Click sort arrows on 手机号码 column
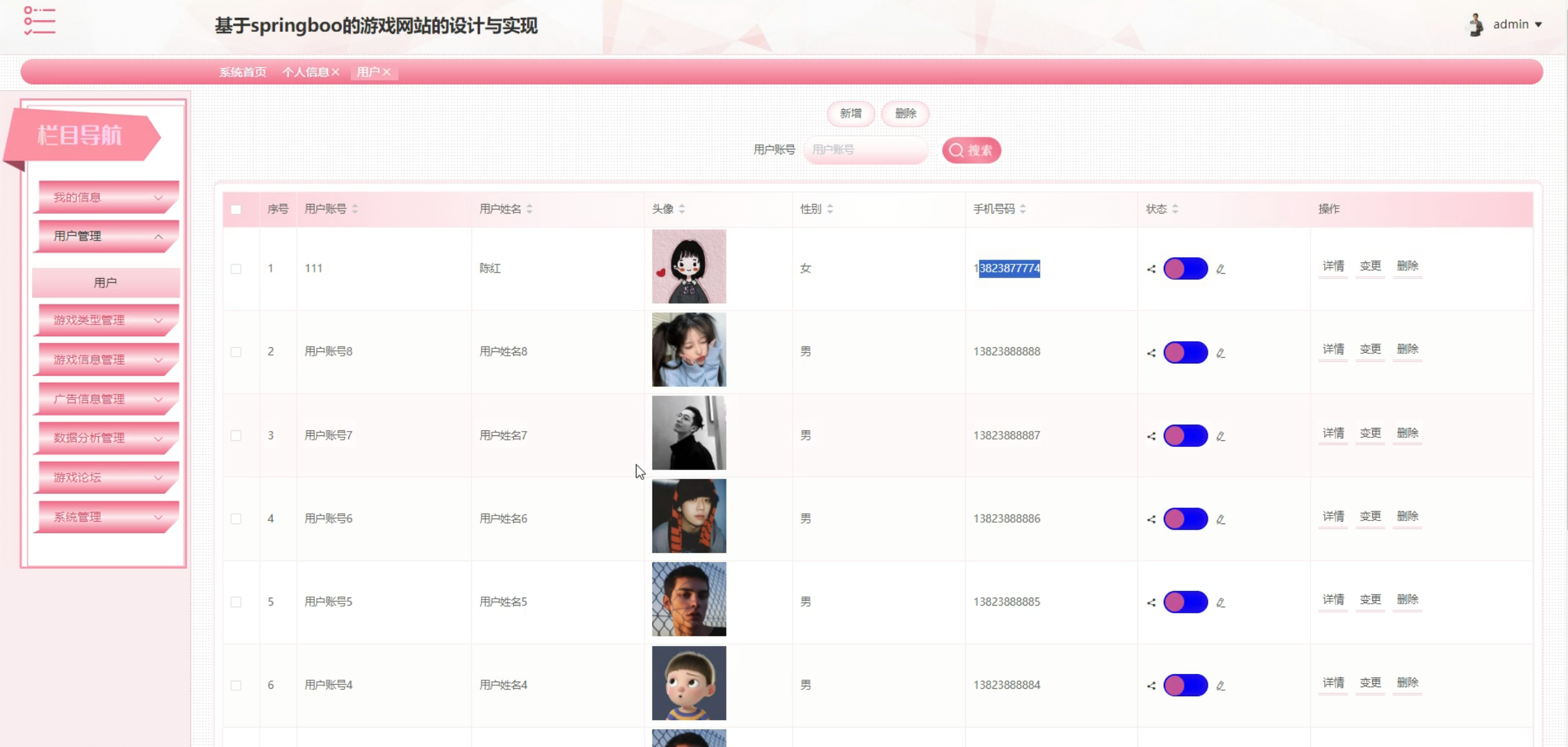This screenshot has height=747, width=1568. click(1023, 209)
